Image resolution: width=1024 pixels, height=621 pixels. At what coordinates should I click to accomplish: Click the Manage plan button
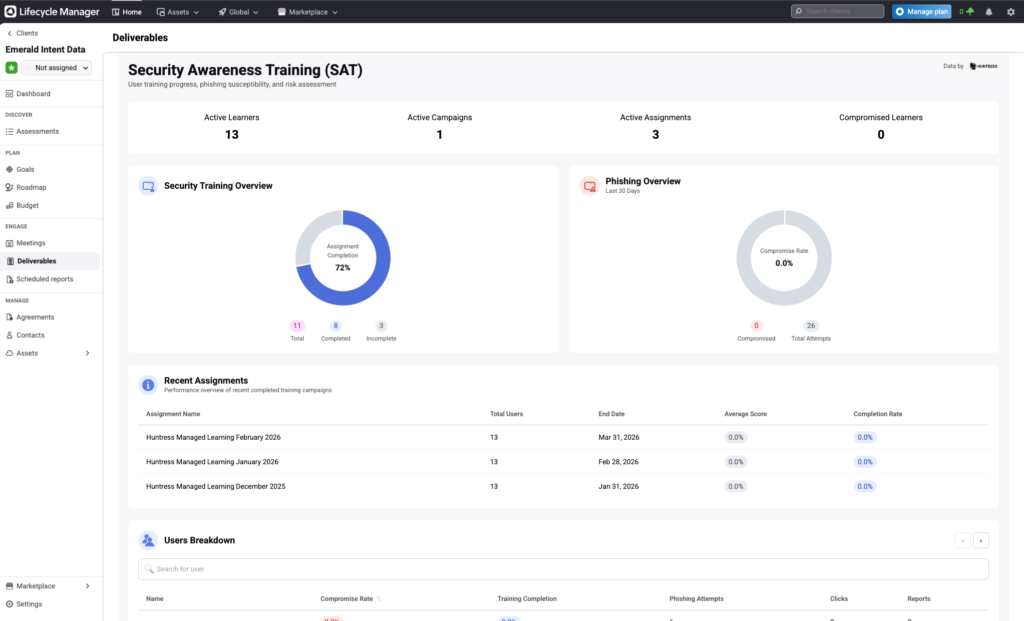[921, 12]
